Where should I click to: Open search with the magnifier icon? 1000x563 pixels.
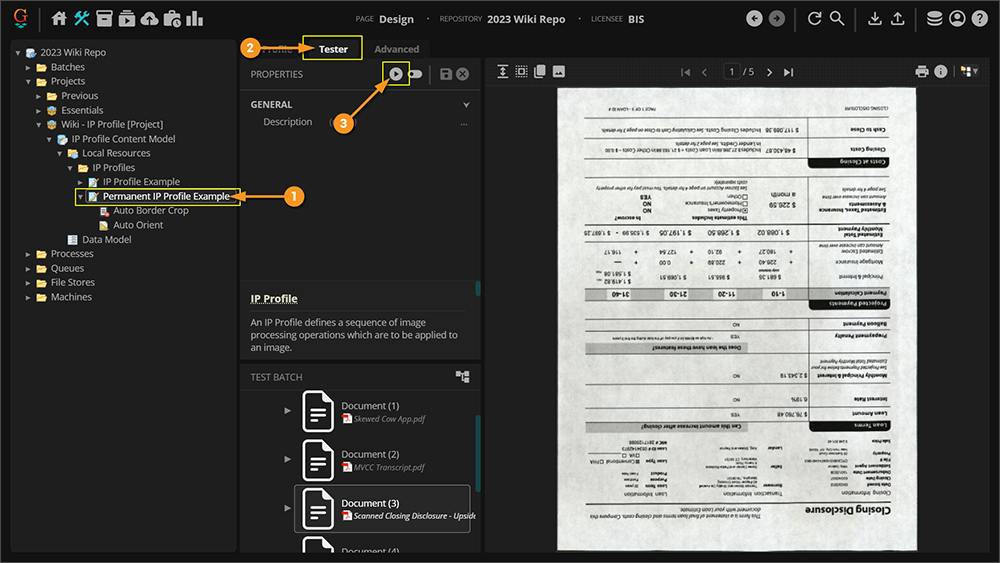[837, 18]
